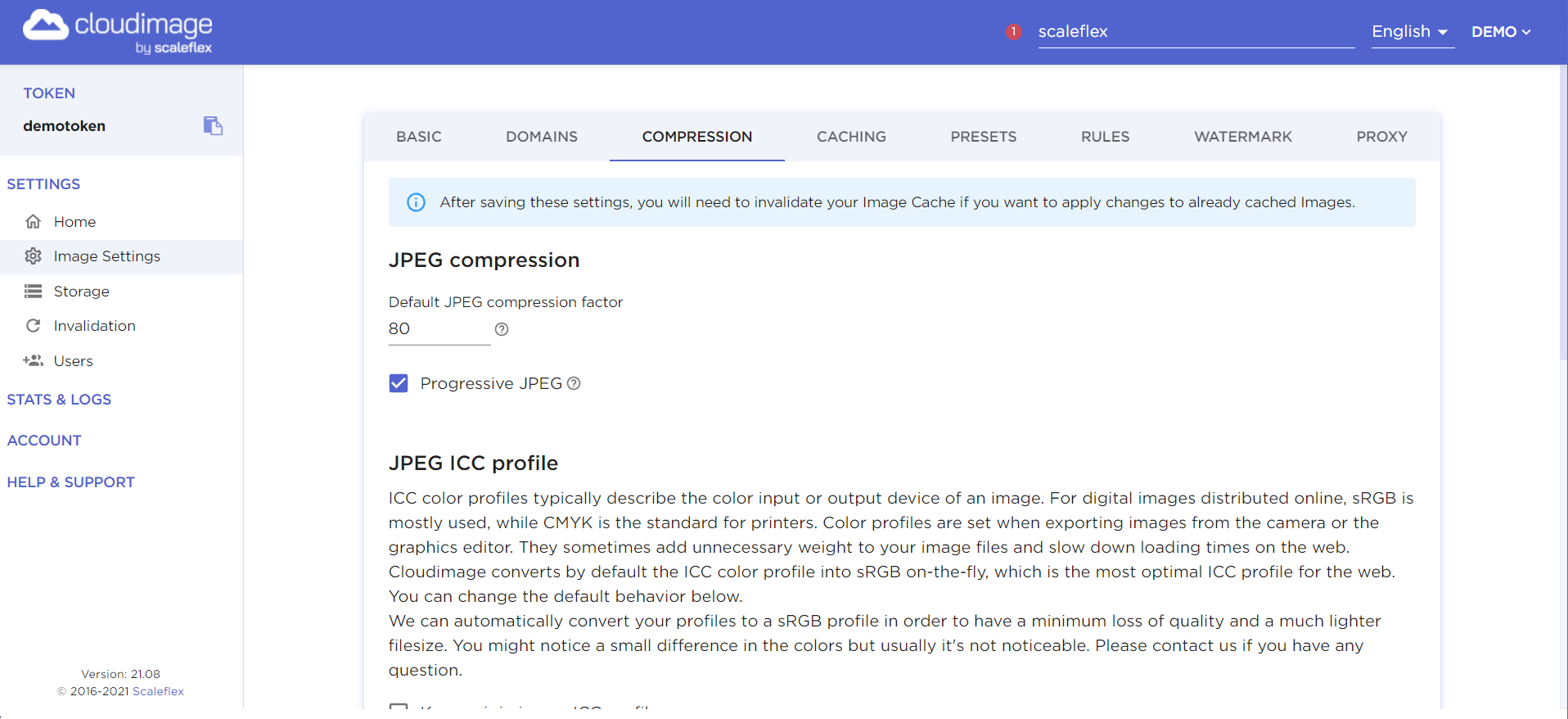Image resolution: width=1568 pixels, height=719 pixels.
Task: Click the Users add-people icon
Action: pyautogui.click(x=34, y=361)
